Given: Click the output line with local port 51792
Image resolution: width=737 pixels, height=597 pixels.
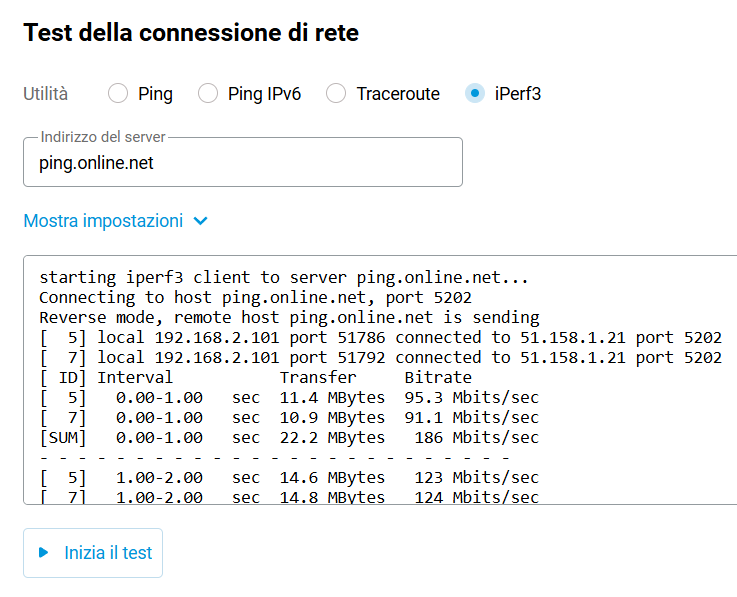Looking at the screenshot, I should tap(381, 358).
